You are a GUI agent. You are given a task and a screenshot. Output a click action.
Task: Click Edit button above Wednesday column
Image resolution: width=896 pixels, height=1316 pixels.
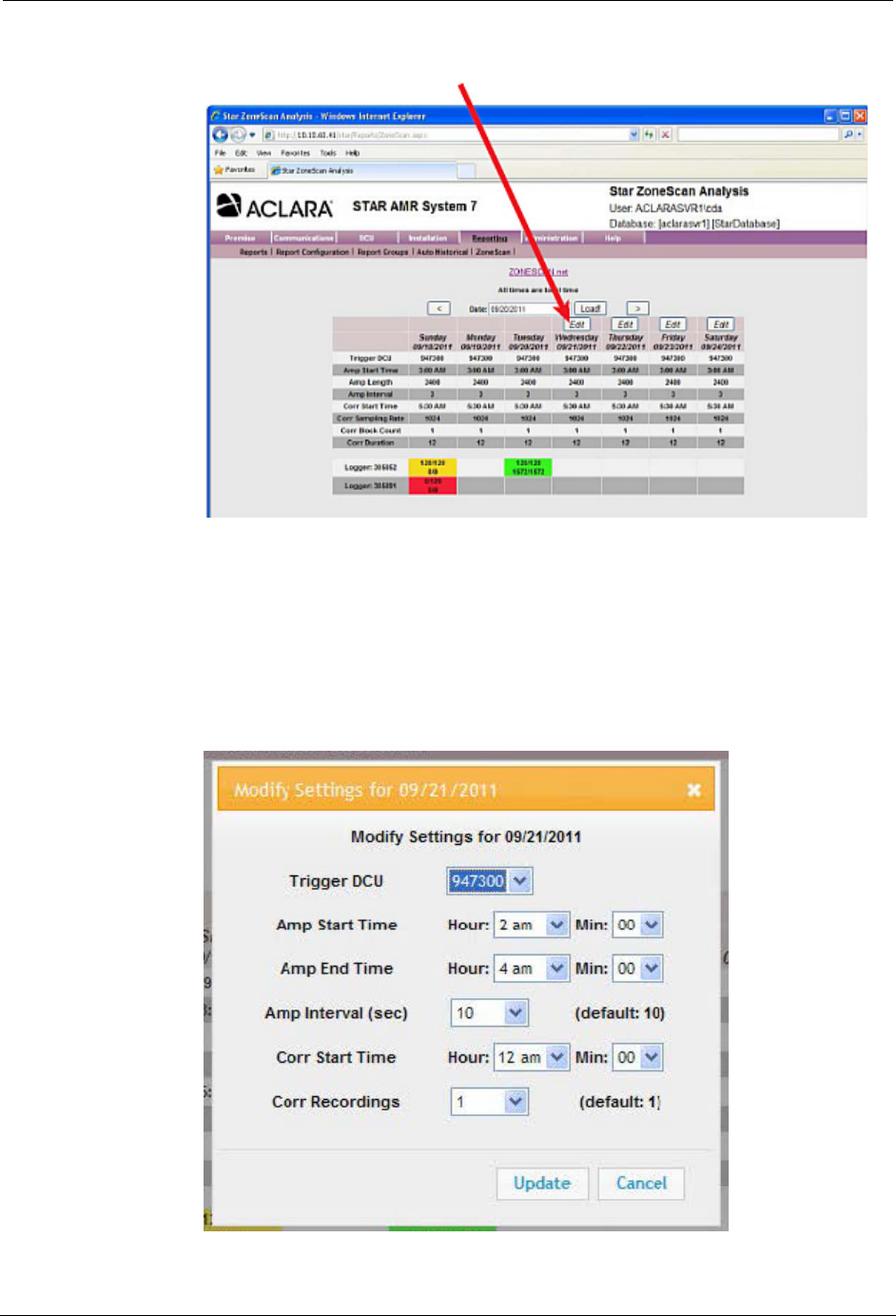(576, 324)
